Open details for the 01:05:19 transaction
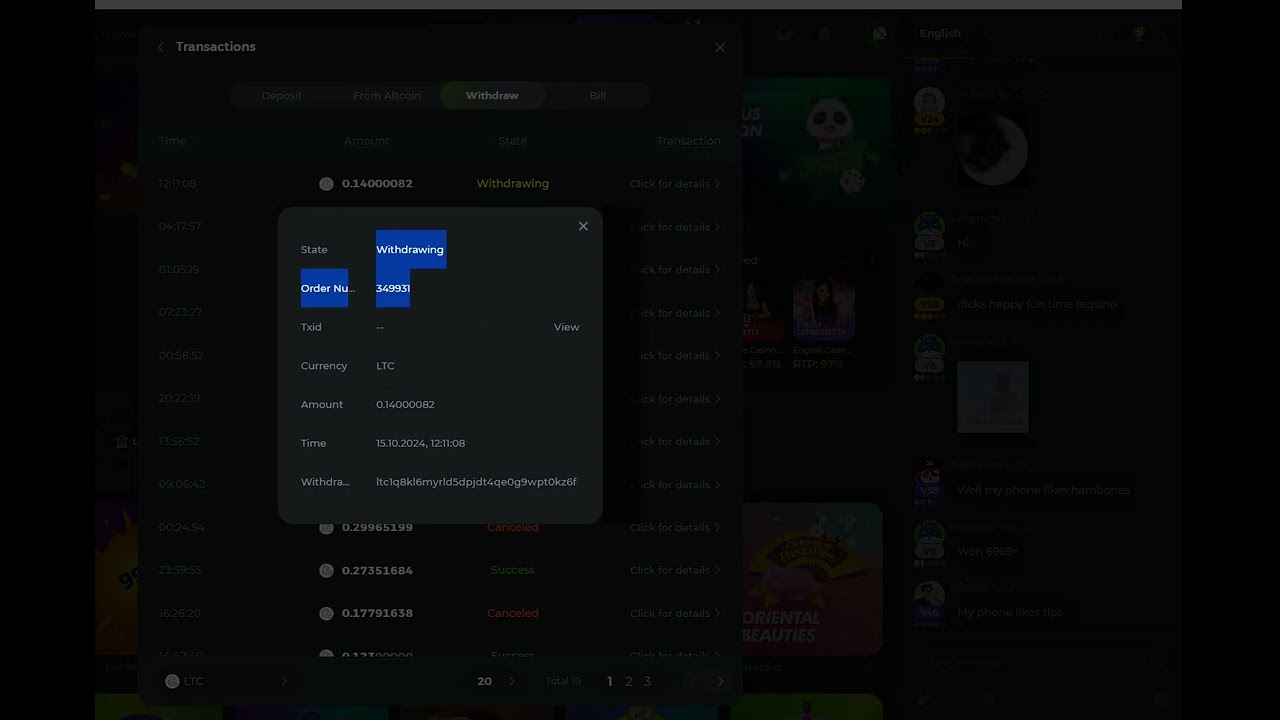 675,269
